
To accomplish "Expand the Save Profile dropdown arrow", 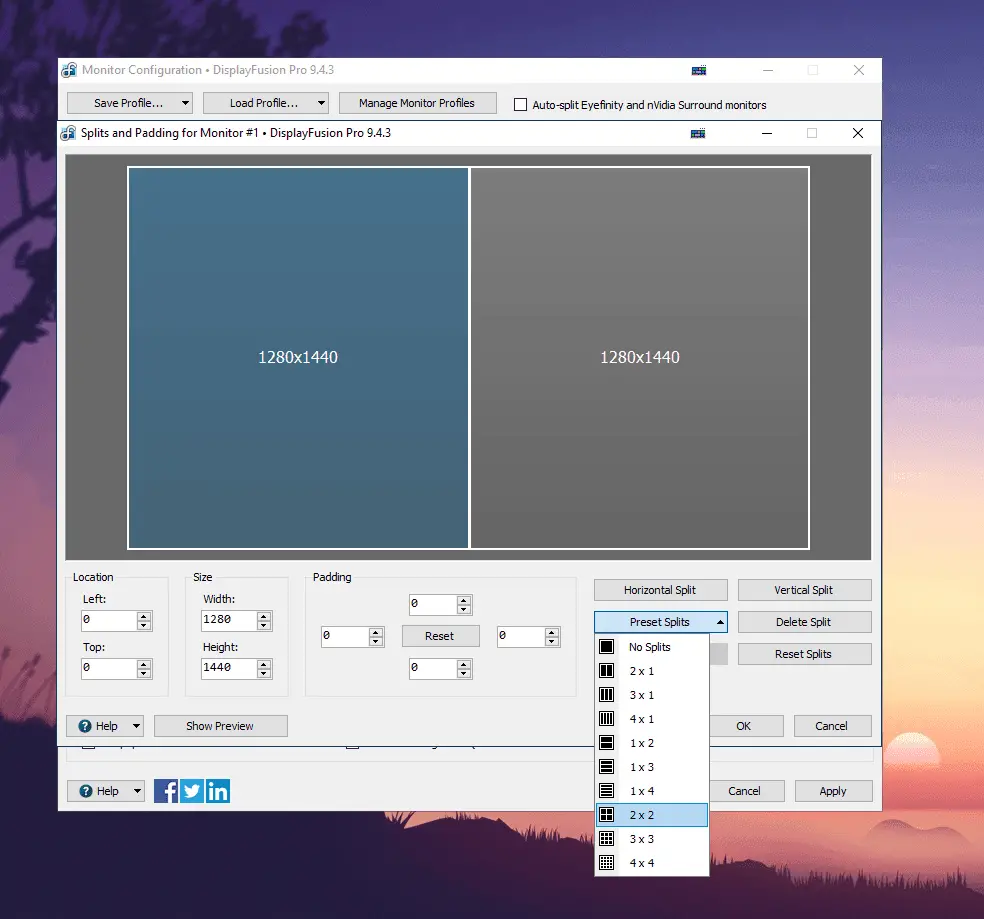I will [185, 103].
